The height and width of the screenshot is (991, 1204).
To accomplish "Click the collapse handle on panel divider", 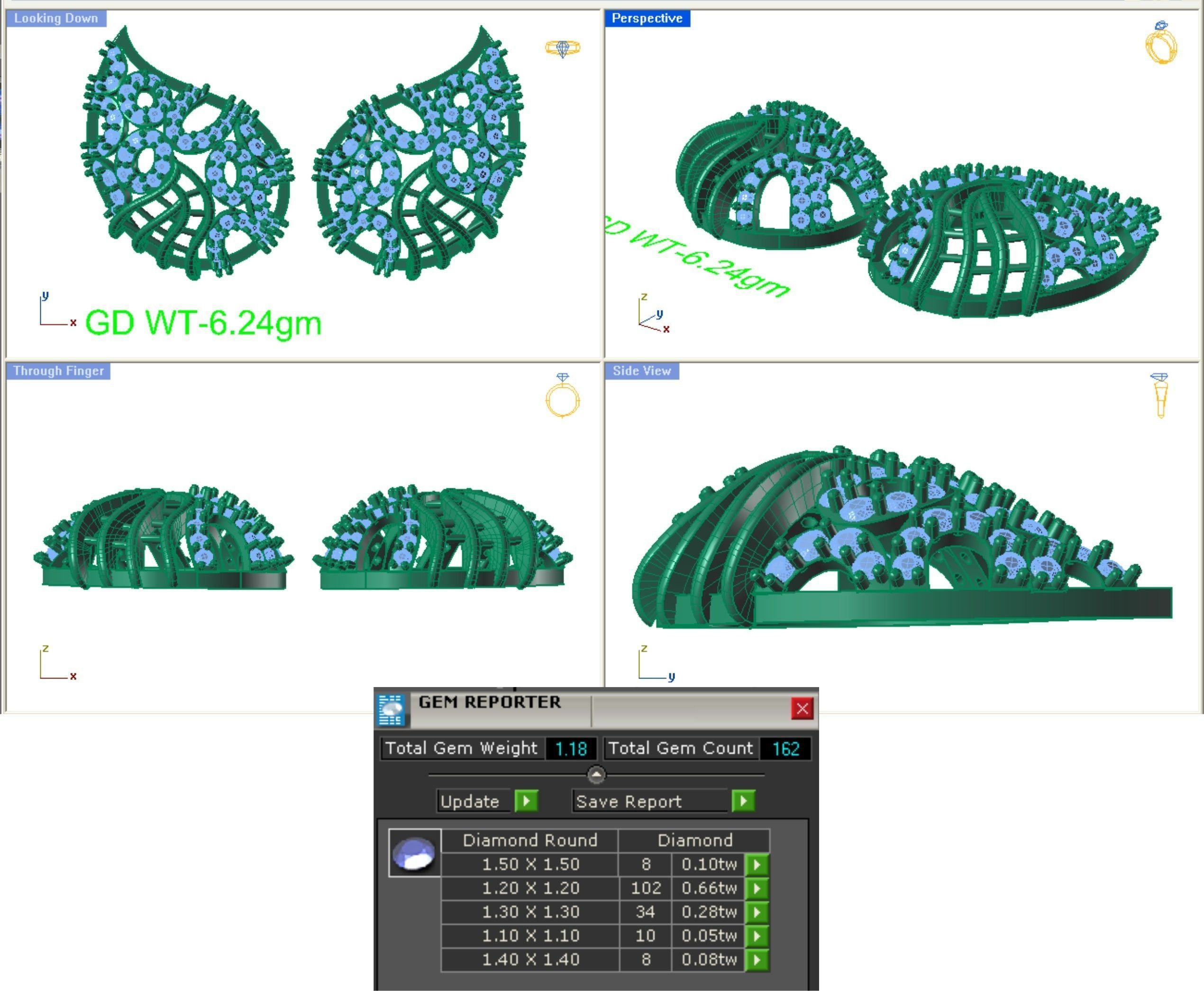I will (596, 775).
